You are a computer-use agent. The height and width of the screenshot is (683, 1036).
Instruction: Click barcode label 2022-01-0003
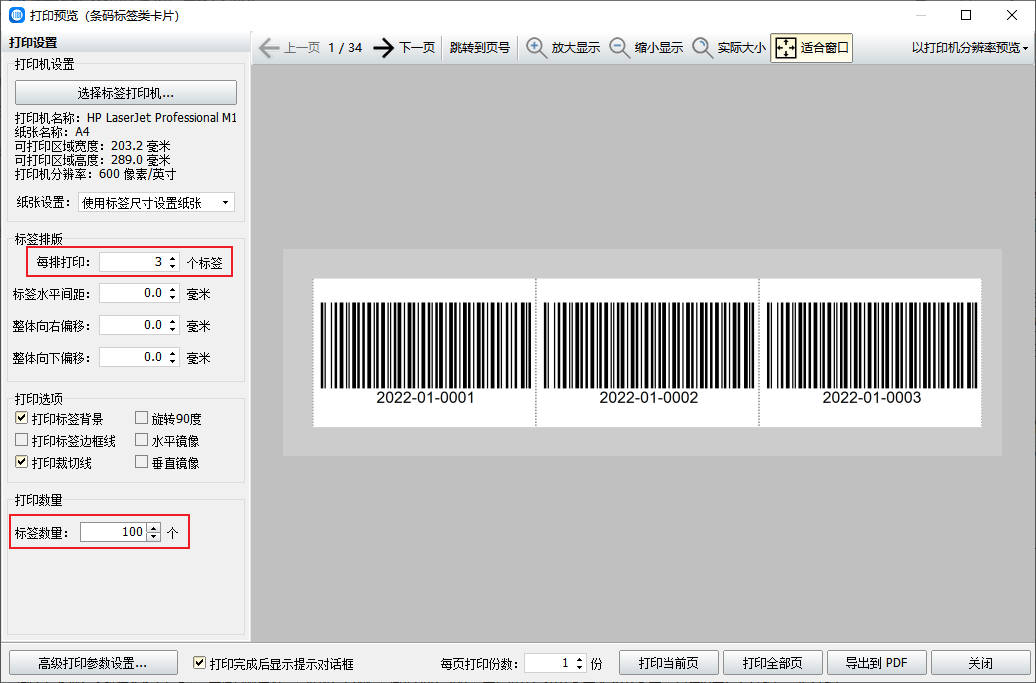pos(871,353)
